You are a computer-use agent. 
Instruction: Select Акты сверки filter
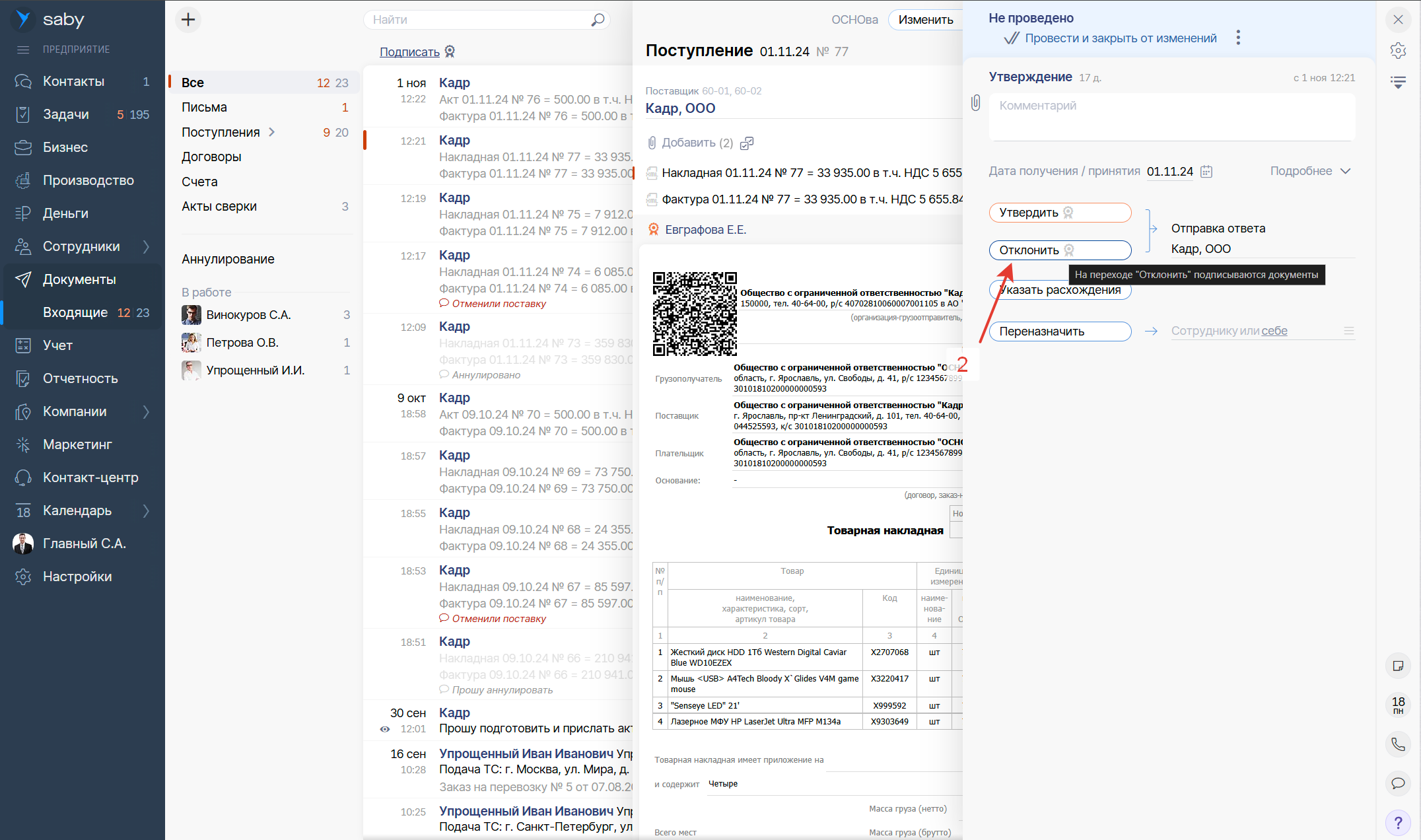219,206
